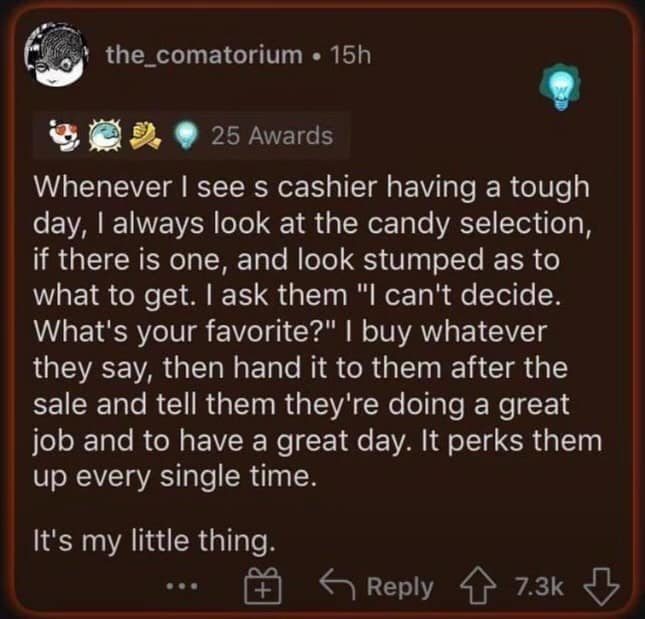Click the heart-eyes Snoo award icon

point(67,135)
